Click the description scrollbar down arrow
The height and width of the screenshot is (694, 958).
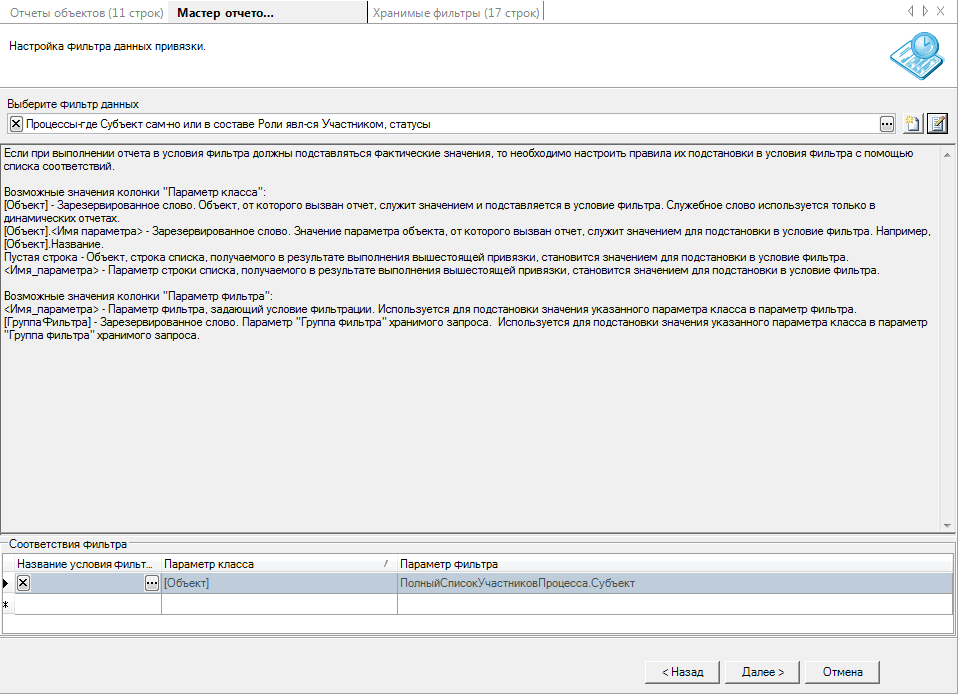coord(947,524)
